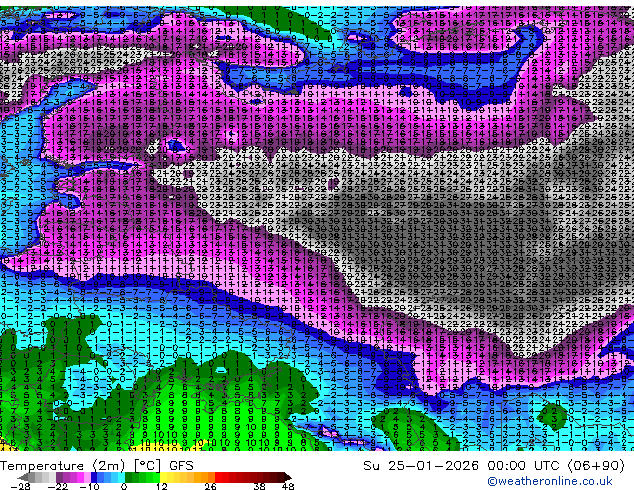Select the dark blue legend segment above -10

94,477
